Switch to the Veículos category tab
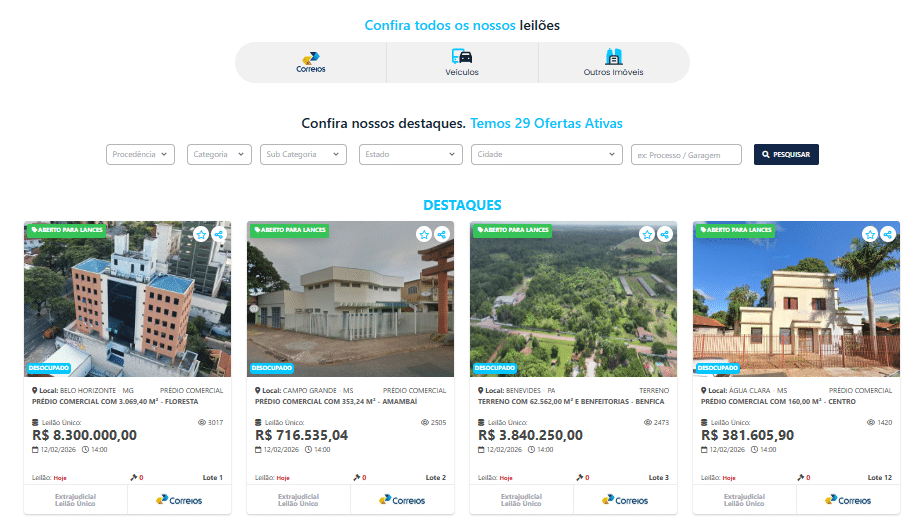Screen dimensions: 921x523 point(462,62)
